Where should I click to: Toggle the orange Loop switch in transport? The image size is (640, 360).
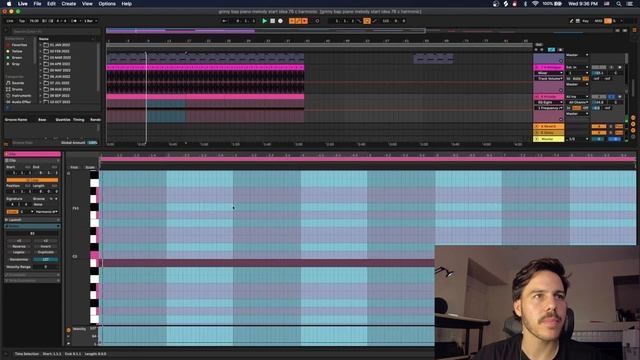click(367, 21)
